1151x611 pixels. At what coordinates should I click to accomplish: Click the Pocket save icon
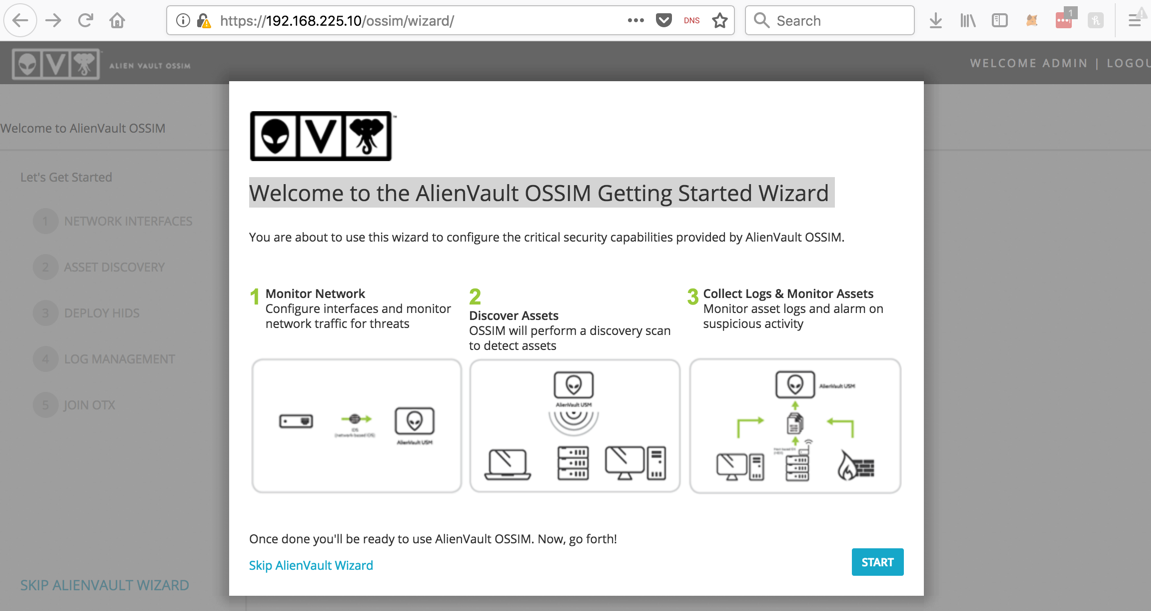tap(664, 21)
